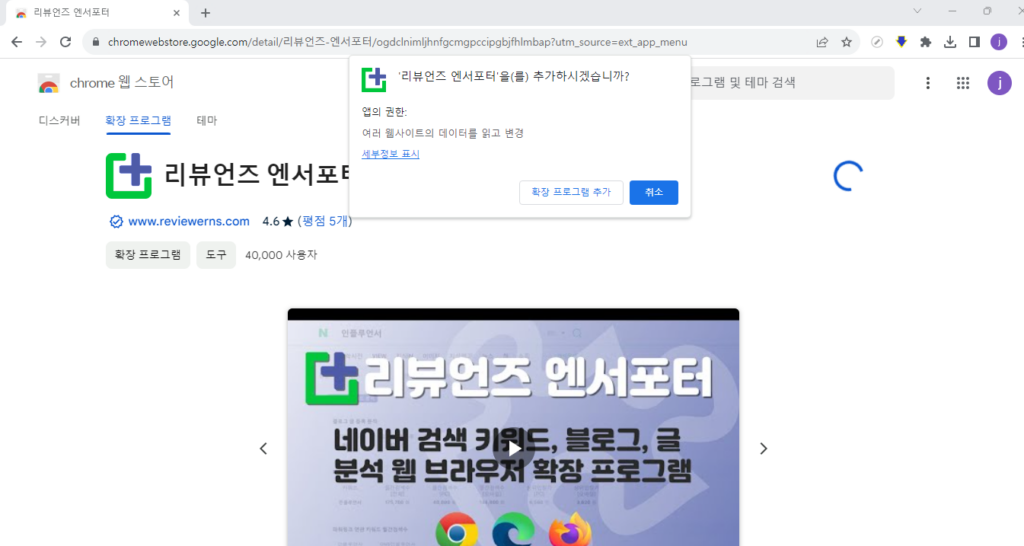Show previous screenshot with the left arrow
Image resolution: width=1024 pixels, height=546 pixels.
tap(263, 449)
